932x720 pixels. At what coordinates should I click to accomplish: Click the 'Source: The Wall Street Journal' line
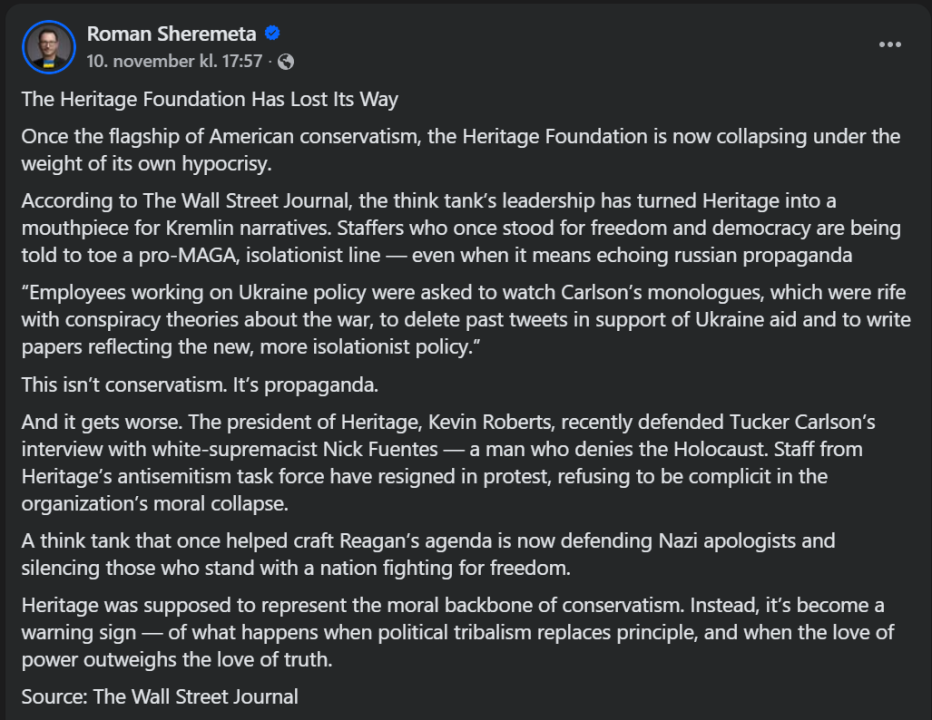(x=159, y=696)
